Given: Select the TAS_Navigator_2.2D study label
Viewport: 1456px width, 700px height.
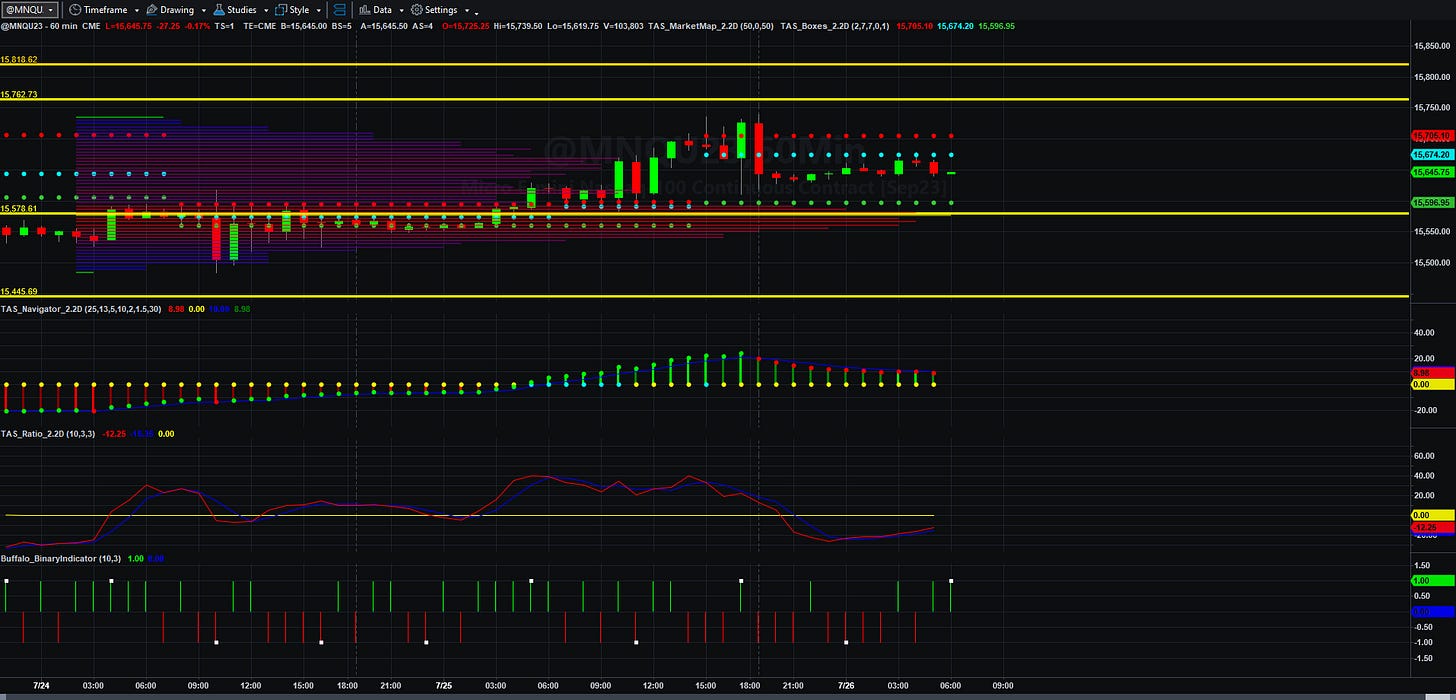Looking at the screenshot, I should (x=42, y=309).
